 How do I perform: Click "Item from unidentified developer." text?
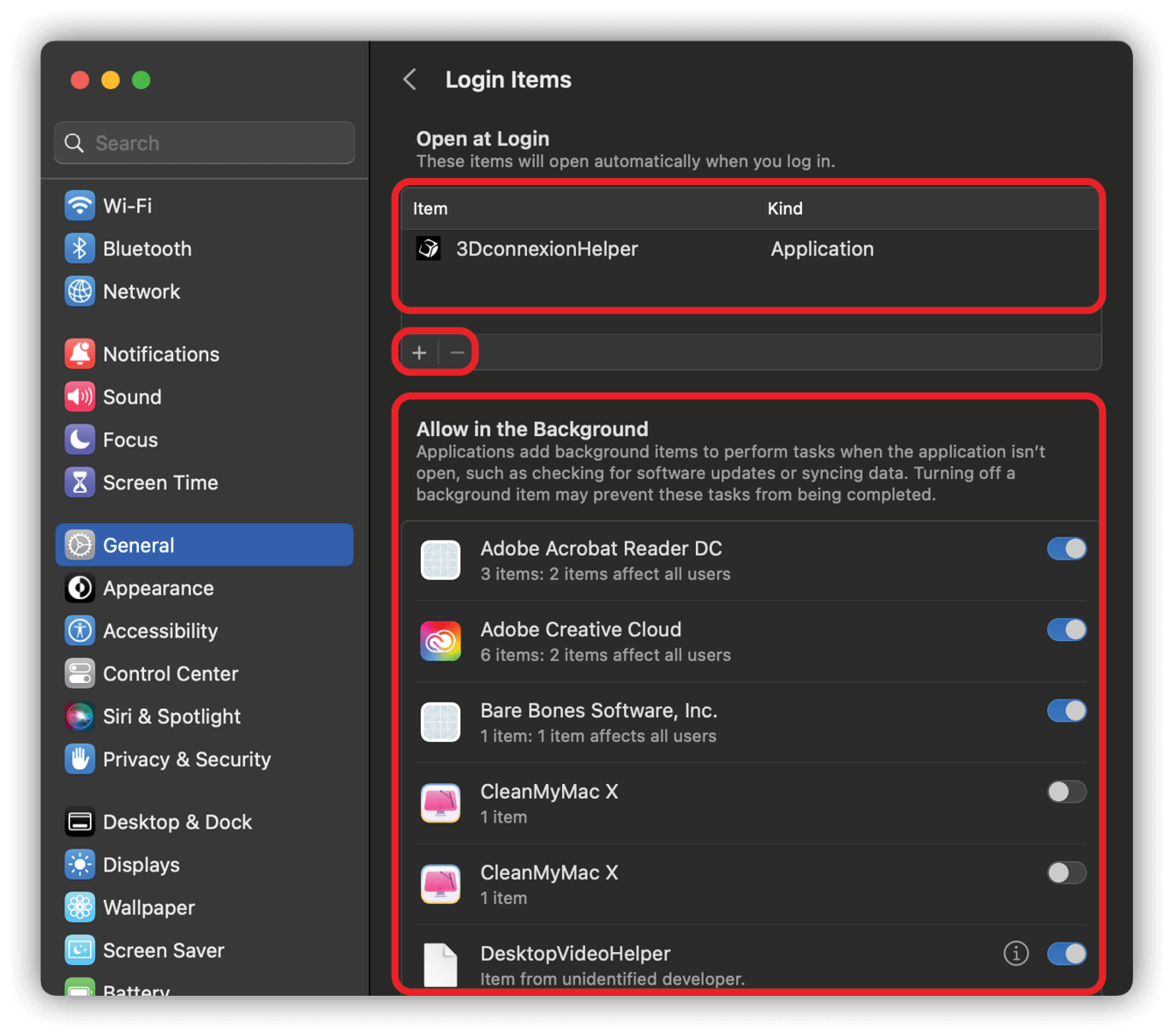612,979
